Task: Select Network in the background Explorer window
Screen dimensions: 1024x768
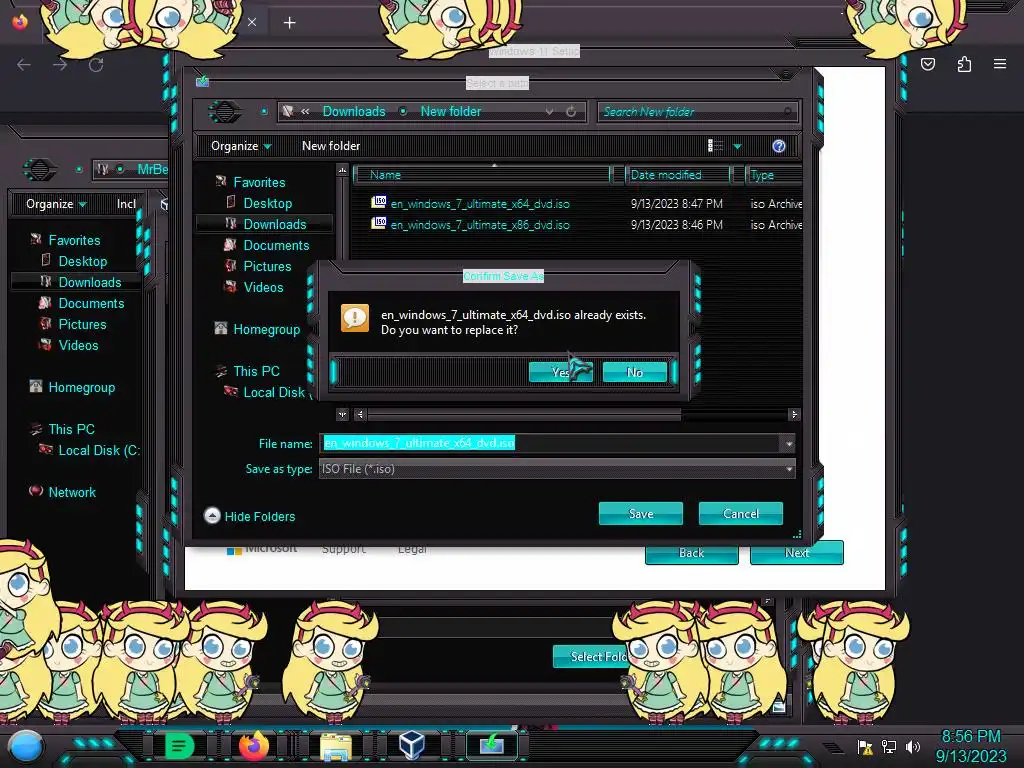Action: pyautogui.click(x=72, y=492)
